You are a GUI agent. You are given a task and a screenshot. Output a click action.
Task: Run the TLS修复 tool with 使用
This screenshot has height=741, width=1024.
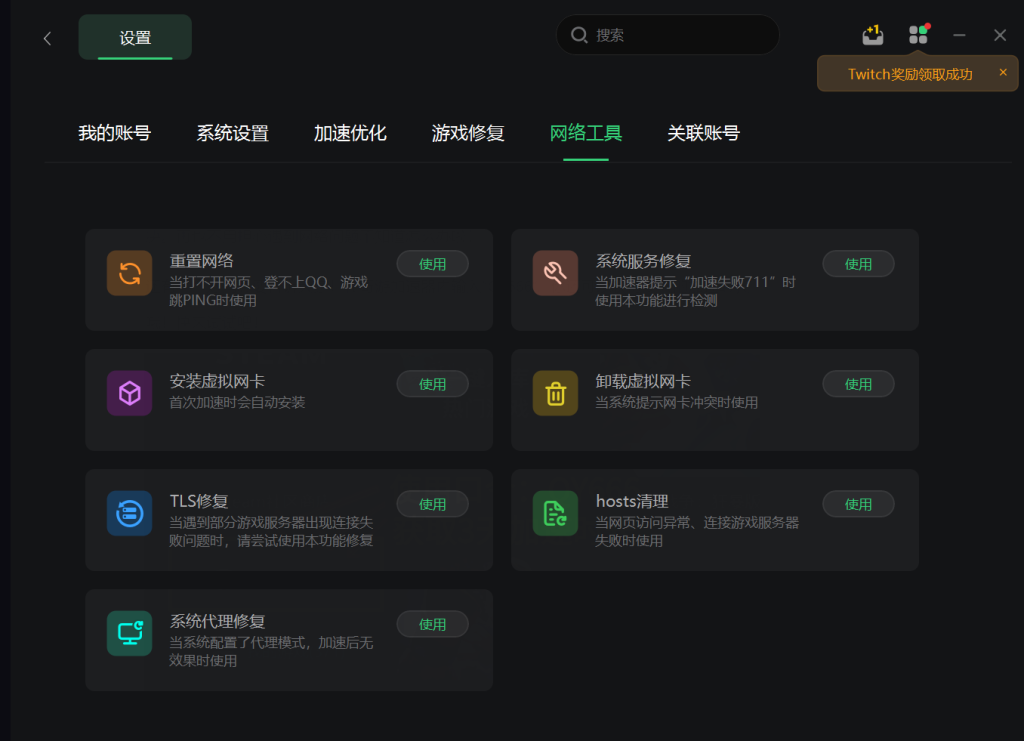(x=432, y=504)
